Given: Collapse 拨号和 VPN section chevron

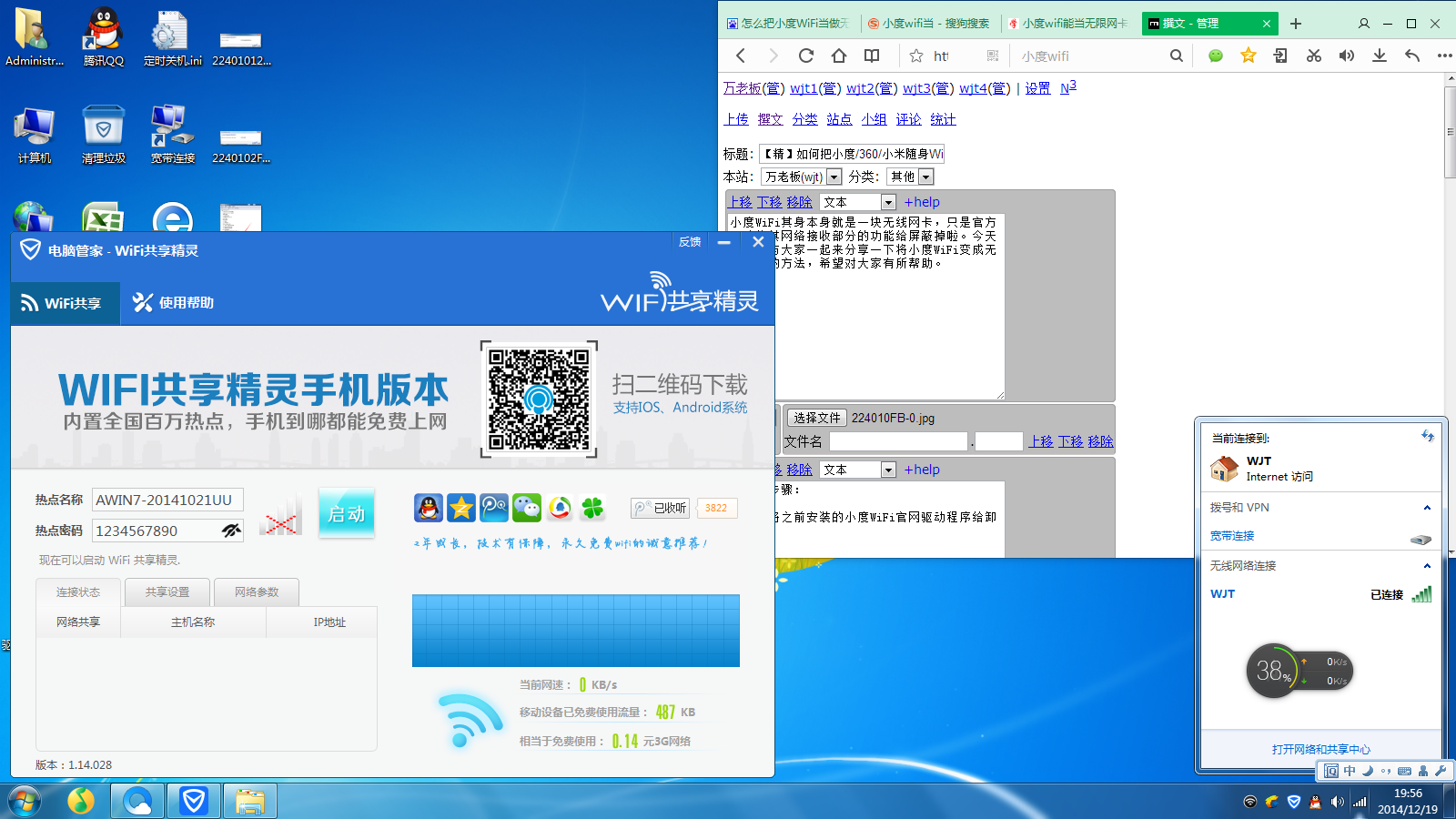Looking at the screenshot, I should click(x=1427, y=508).
